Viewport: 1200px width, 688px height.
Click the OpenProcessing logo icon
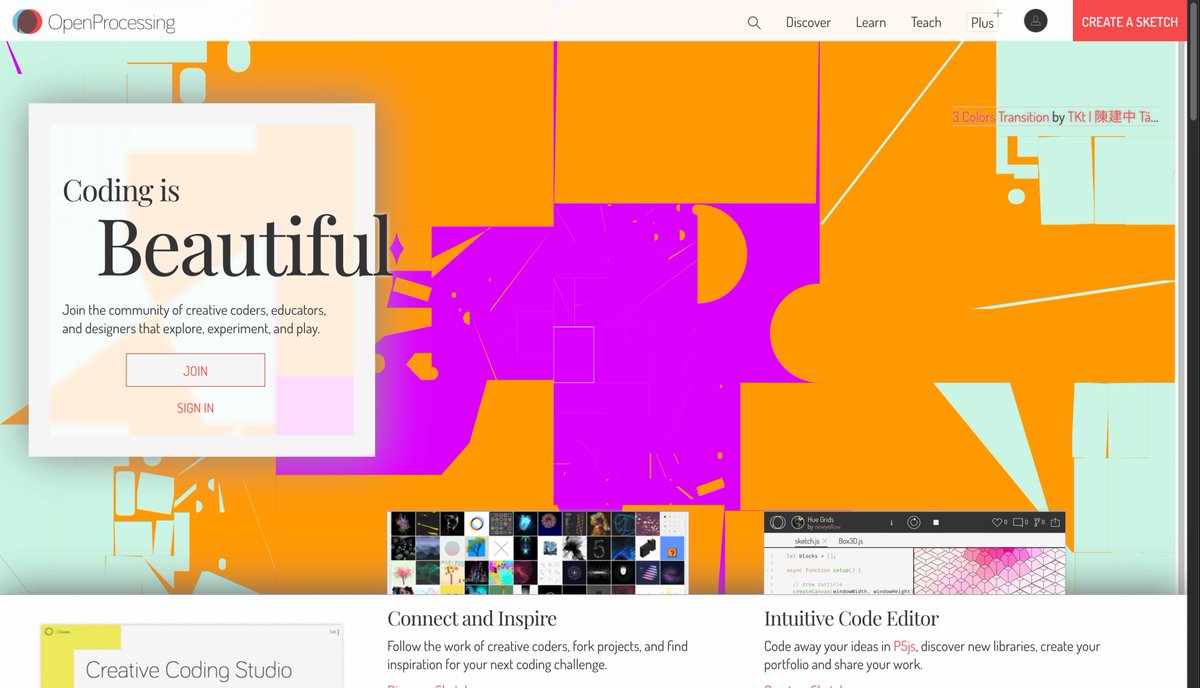click(27, 22)
